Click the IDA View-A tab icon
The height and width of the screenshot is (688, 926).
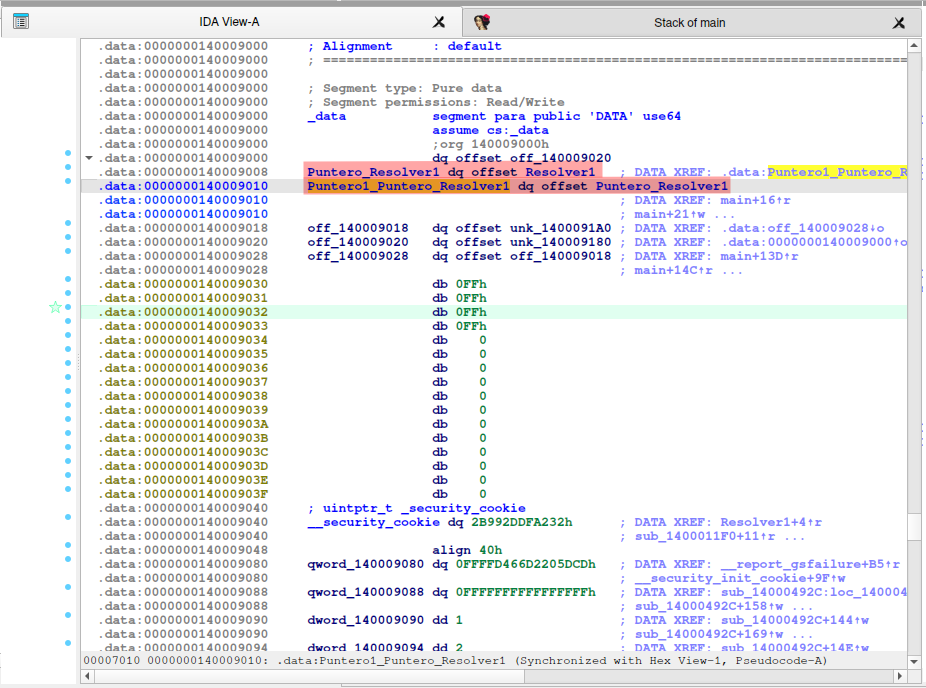coord(21,21)
